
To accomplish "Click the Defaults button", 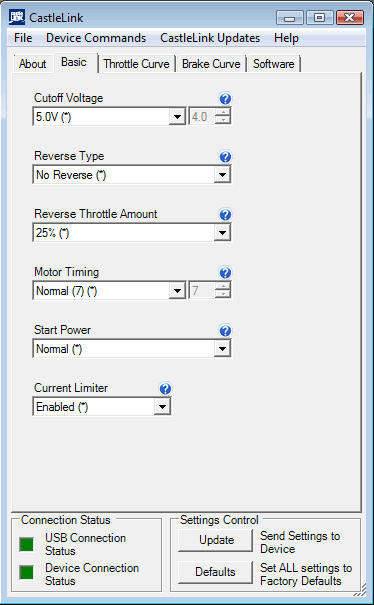I will [215, 572].
